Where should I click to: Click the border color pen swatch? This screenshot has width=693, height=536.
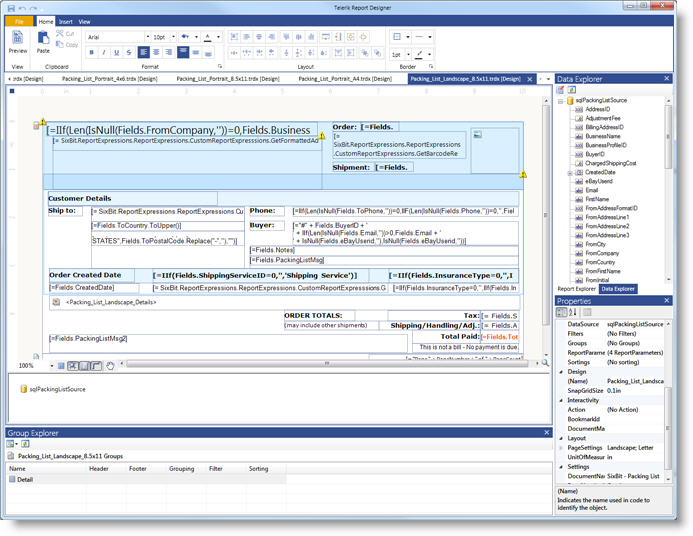click(419, 54)
